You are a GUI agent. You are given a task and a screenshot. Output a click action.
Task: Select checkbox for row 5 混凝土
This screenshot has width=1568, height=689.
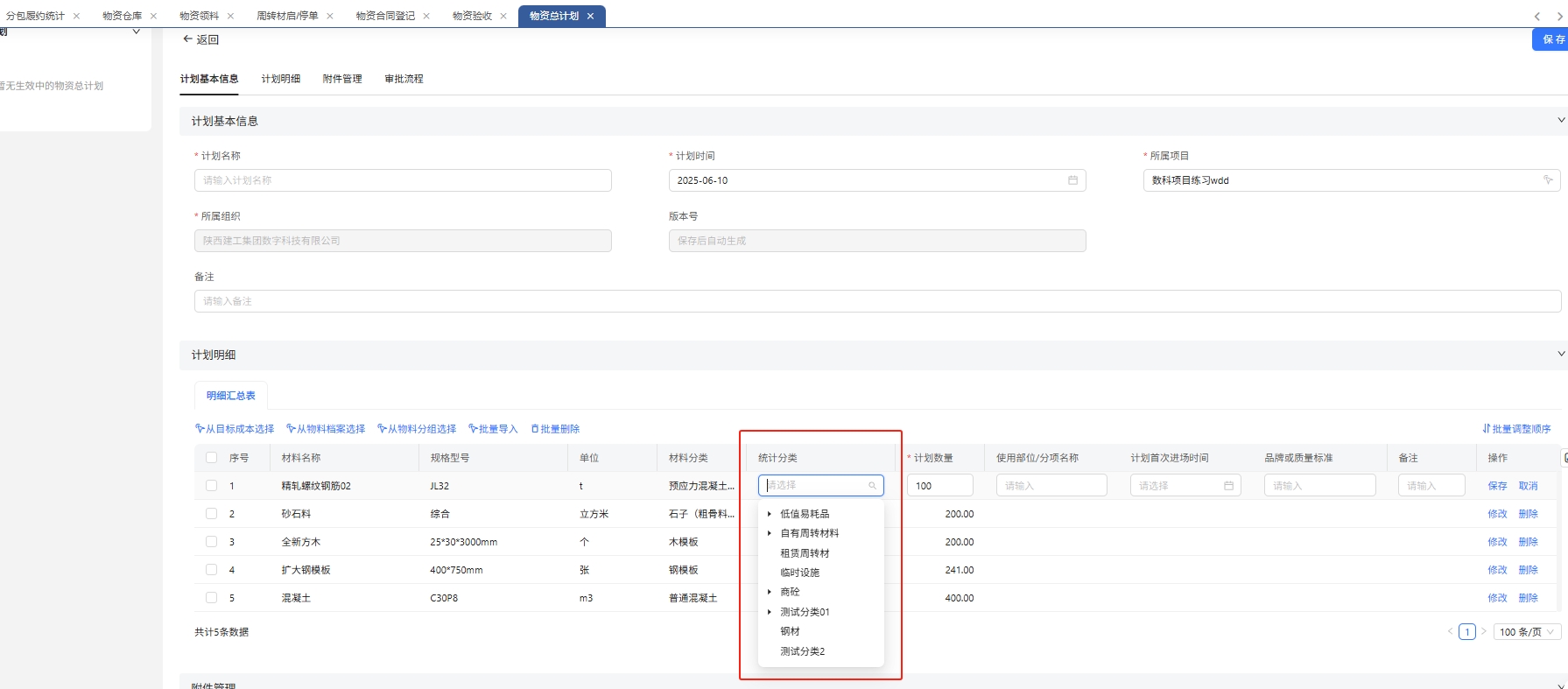211,598
